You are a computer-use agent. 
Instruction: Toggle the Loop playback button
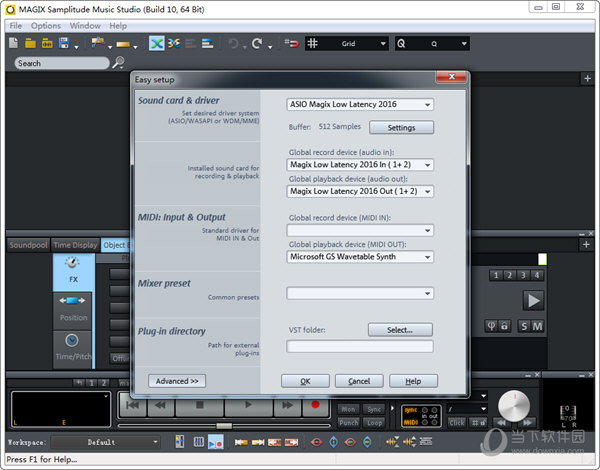(374, 423)
